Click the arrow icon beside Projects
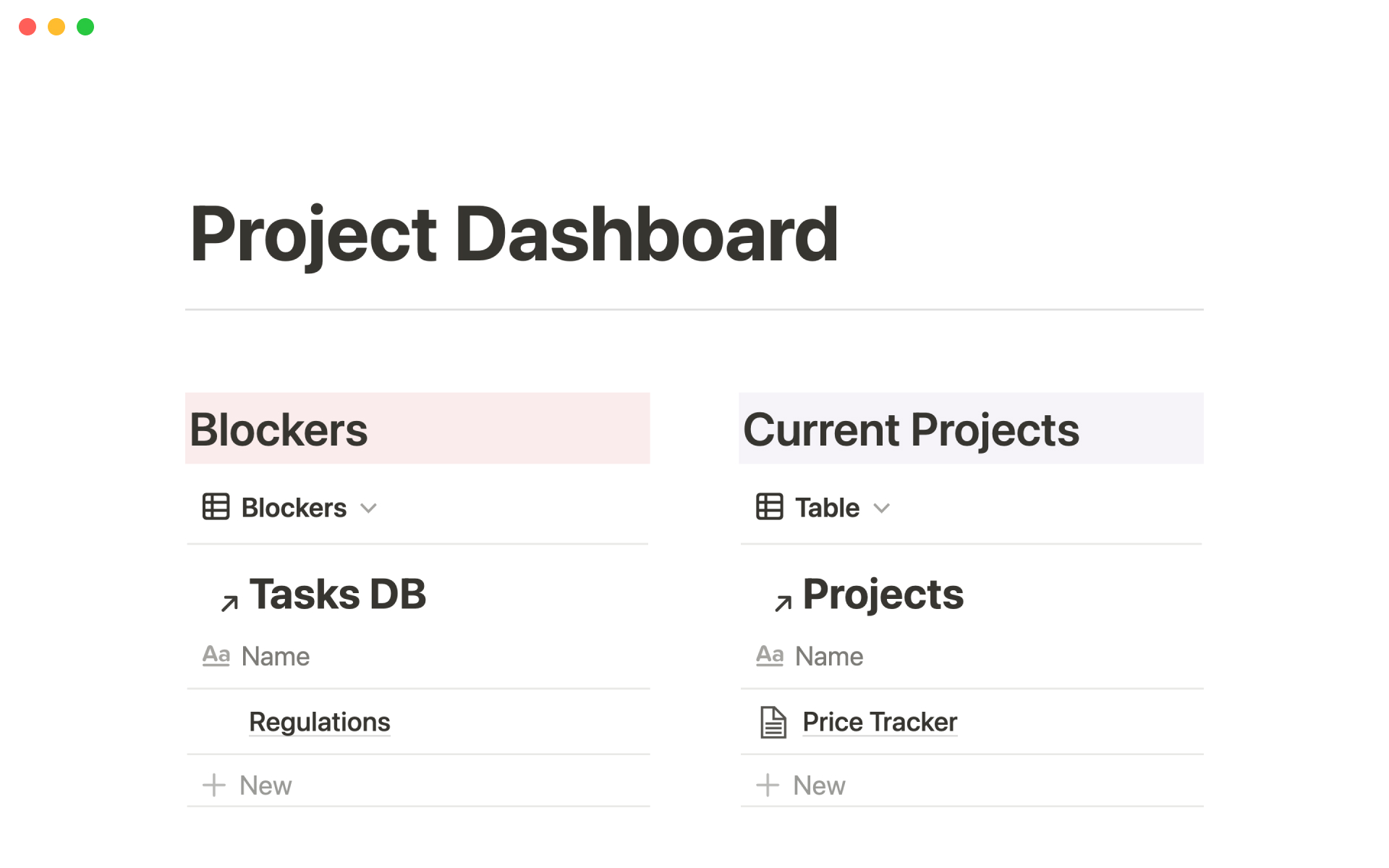 783,602
